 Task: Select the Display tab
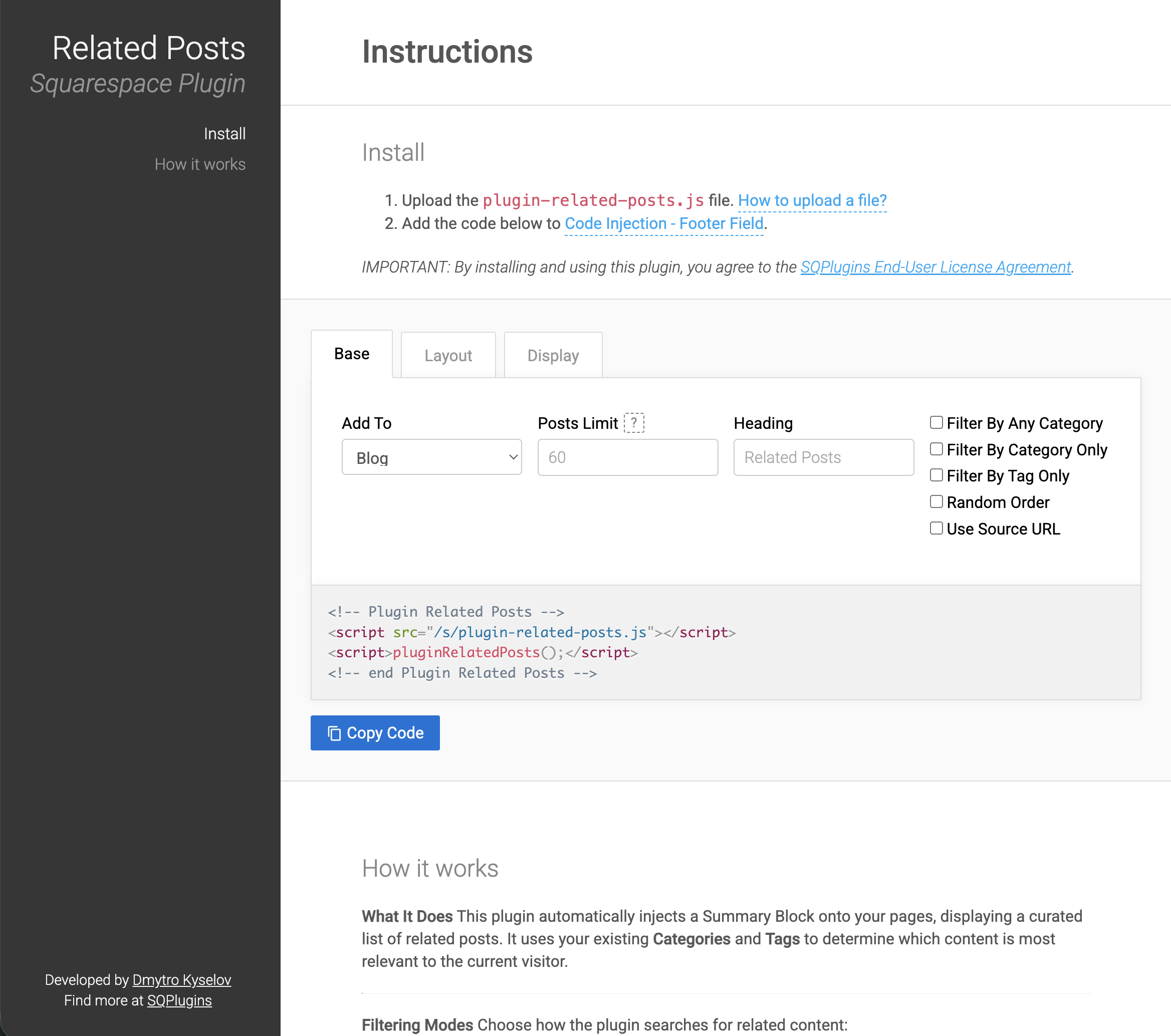pos(553,355)
